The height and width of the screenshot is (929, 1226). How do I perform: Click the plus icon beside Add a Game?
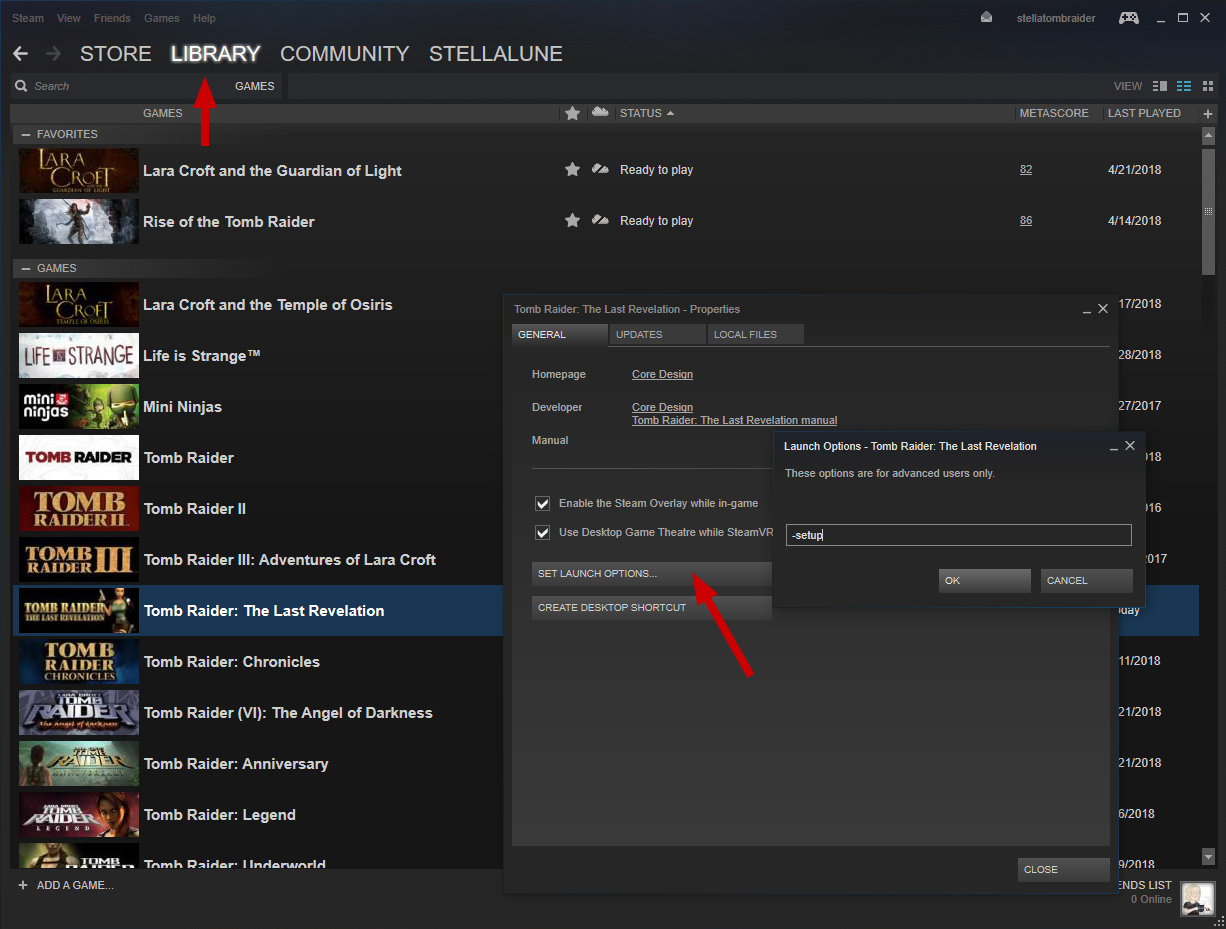pos(22,885)
